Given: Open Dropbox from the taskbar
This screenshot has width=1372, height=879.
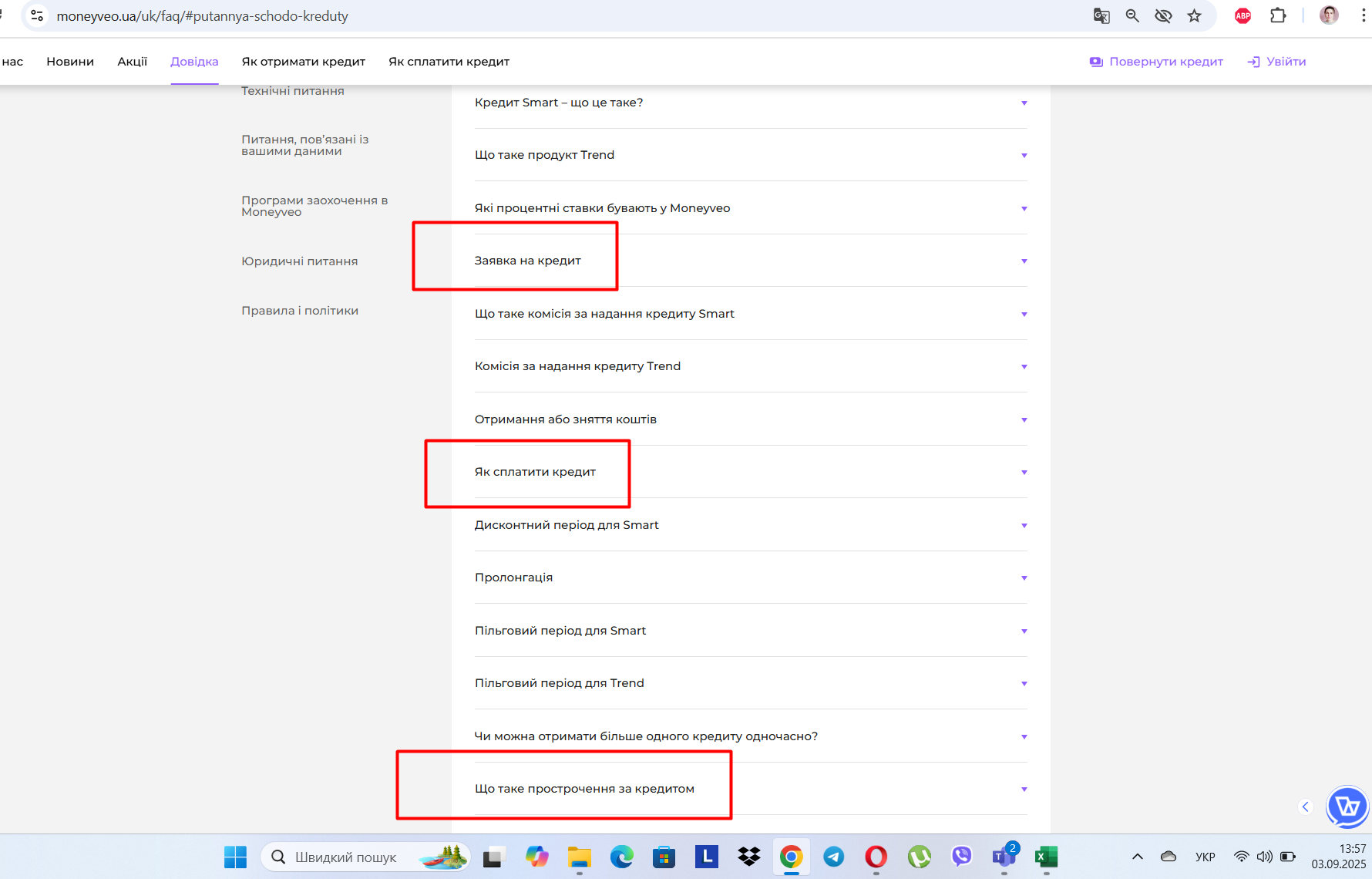Looking at the screenshot, I should click(748, 857).
